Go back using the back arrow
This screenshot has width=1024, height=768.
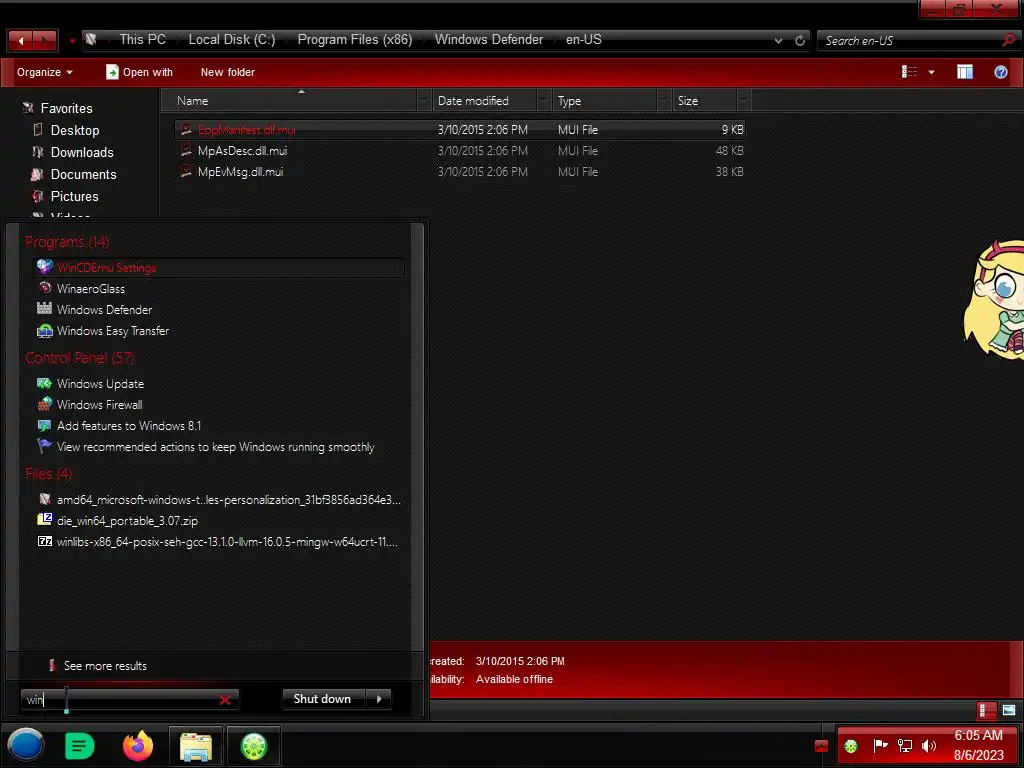point(20,40)
